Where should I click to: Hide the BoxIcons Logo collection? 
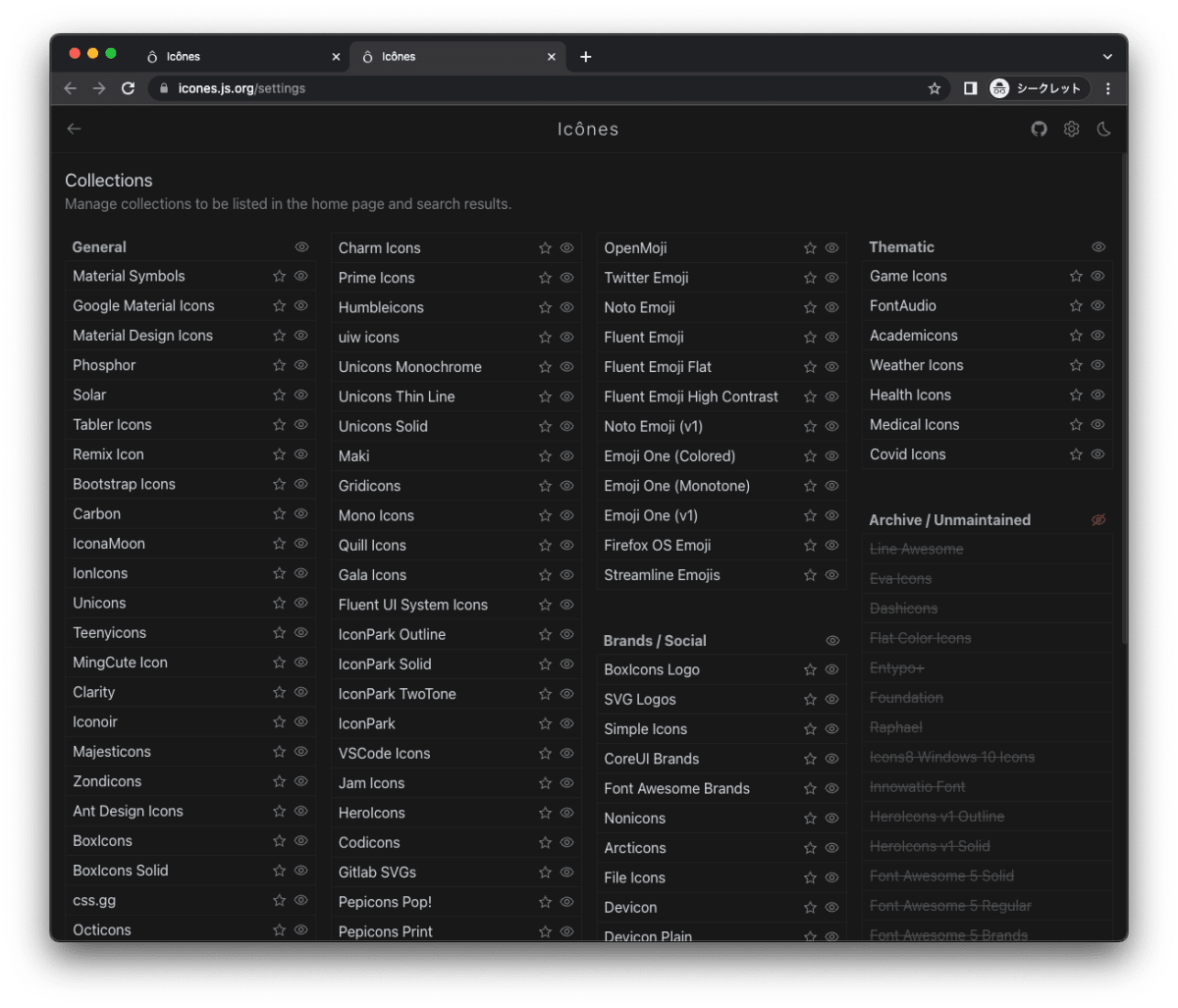[831, 670]
